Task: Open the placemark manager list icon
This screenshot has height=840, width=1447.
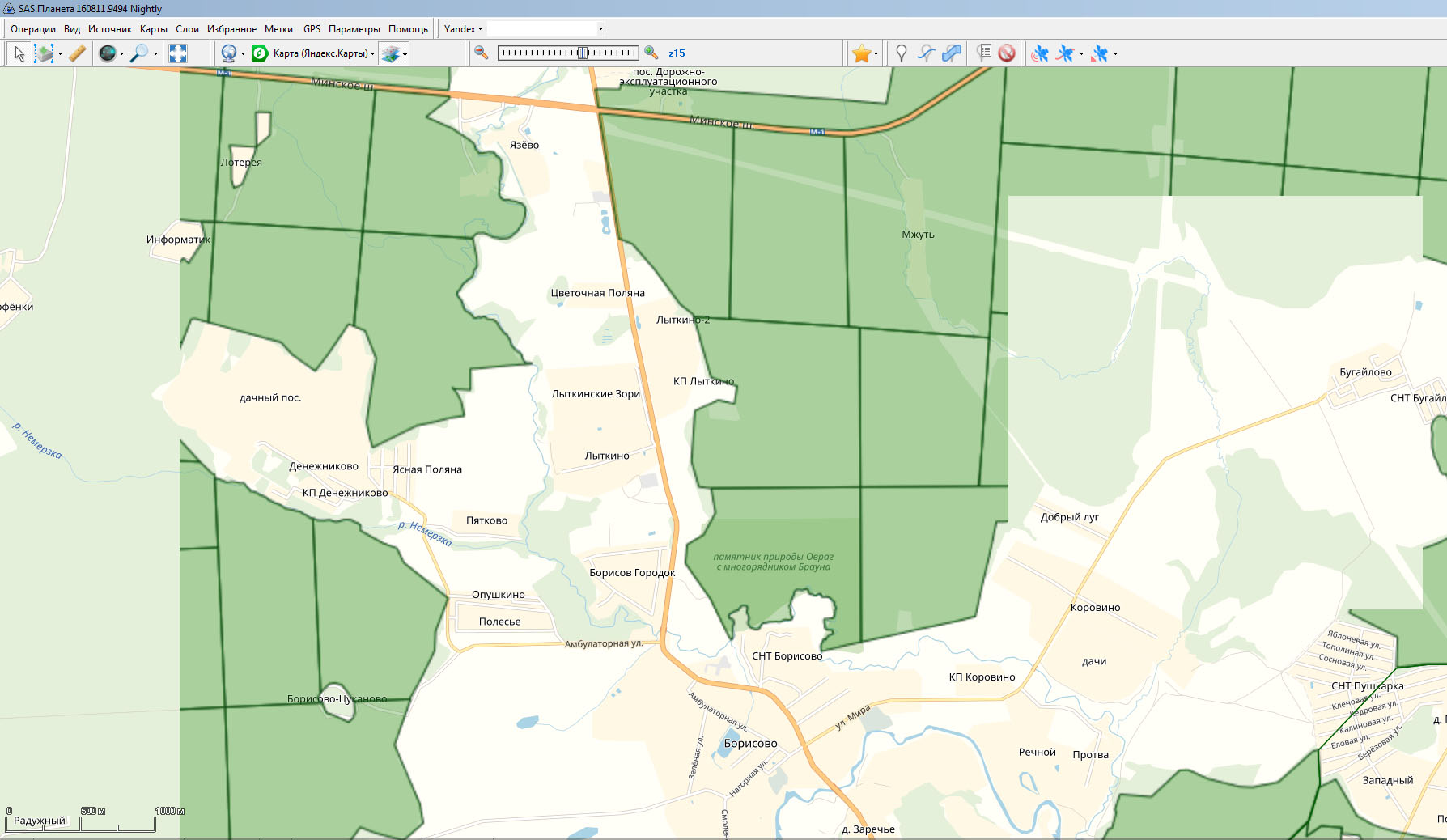Action: 983,53
